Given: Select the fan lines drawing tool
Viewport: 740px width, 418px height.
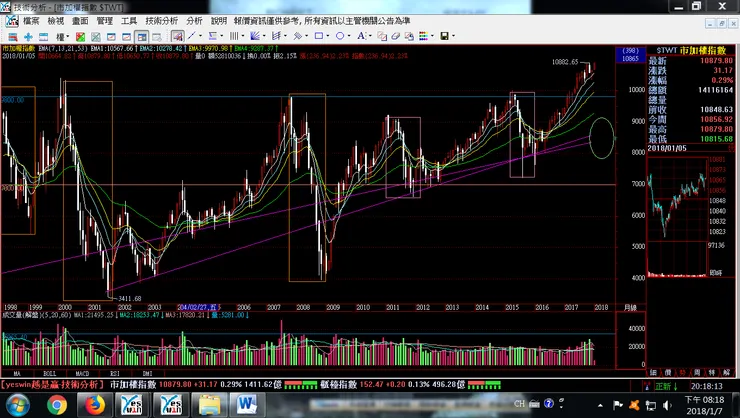Looking at the screenshot, I should pyautogui.click(x=255, y=36).
